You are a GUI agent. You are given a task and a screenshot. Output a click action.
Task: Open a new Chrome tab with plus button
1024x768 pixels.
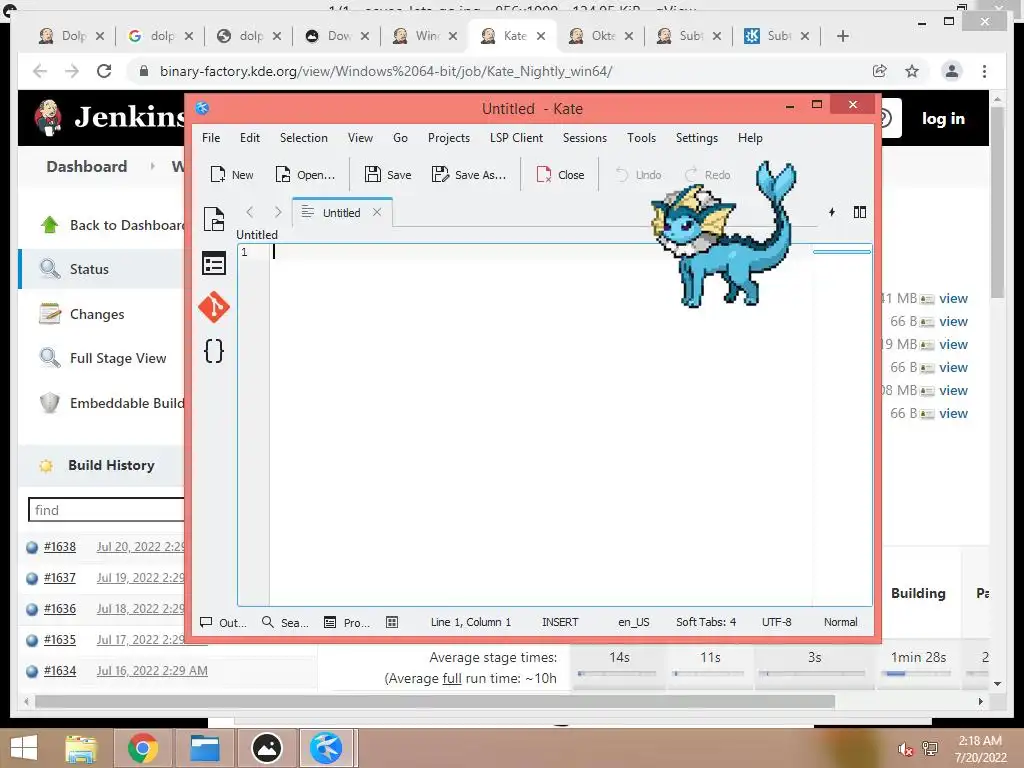click(842, 36)
